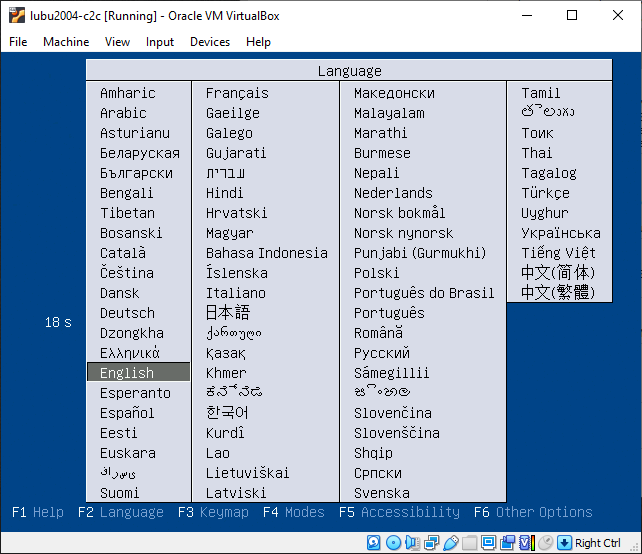Select Deutsch as the language

[x=127, y=313]
